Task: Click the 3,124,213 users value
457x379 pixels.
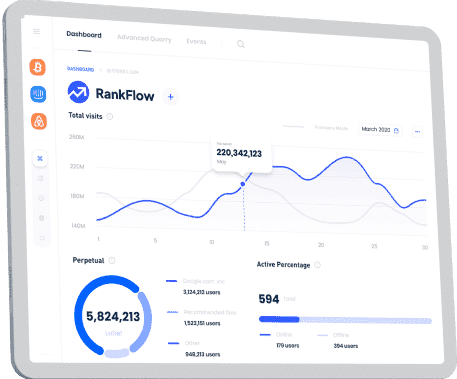Action: [202, 292]
